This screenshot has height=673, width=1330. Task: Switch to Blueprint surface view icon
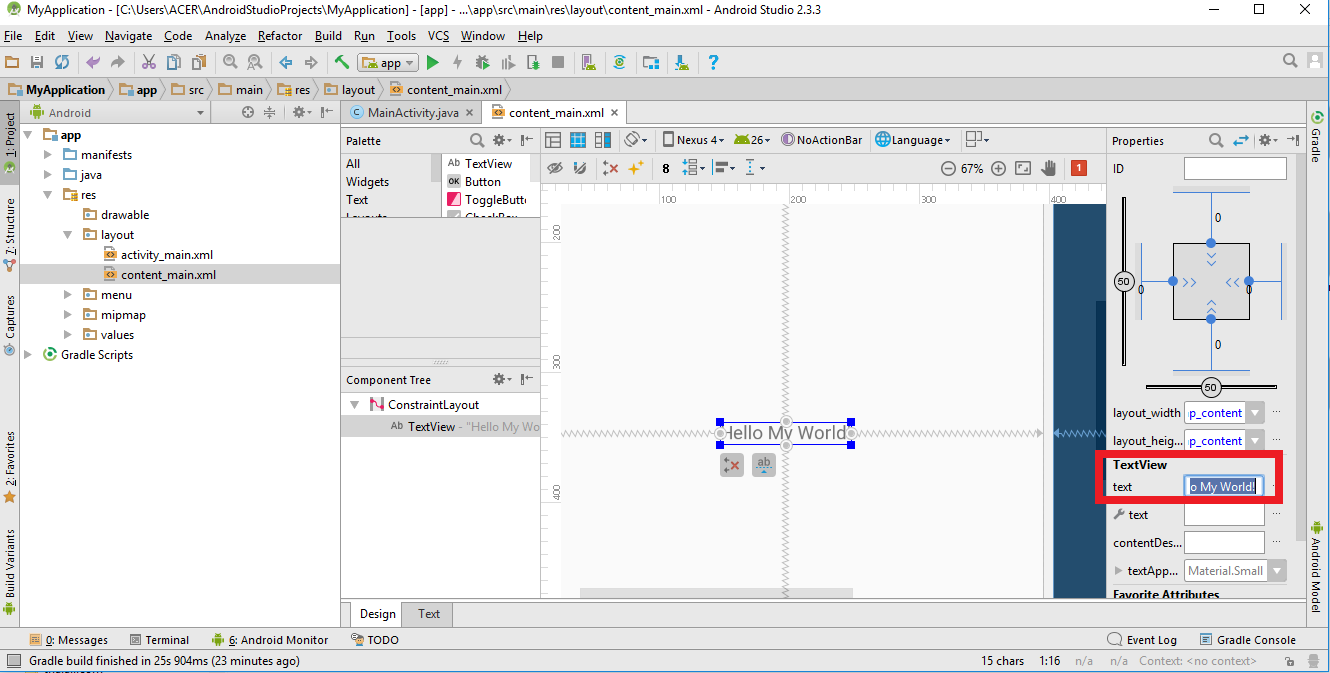point(578,140)
